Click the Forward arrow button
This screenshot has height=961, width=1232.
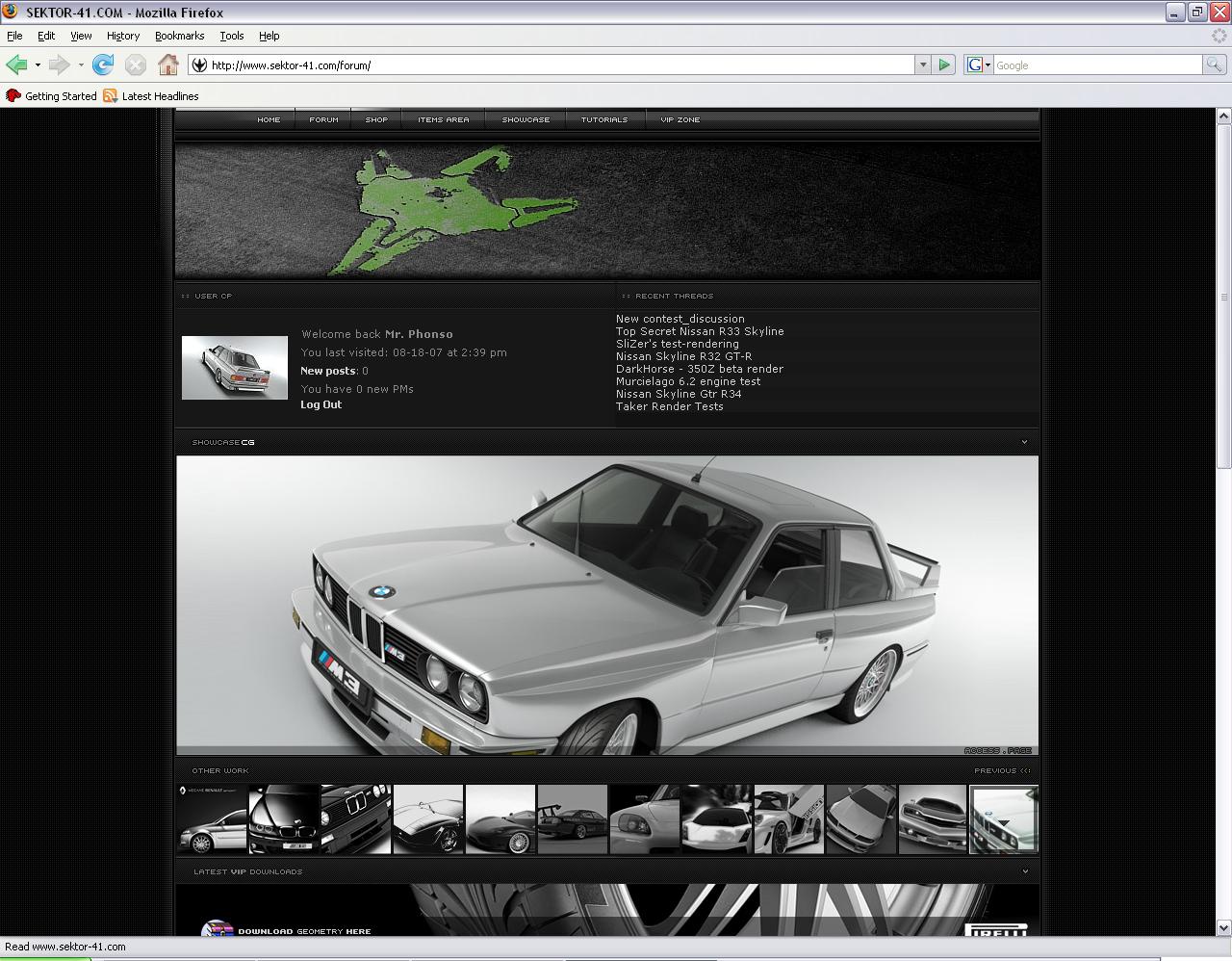[59, 65]
